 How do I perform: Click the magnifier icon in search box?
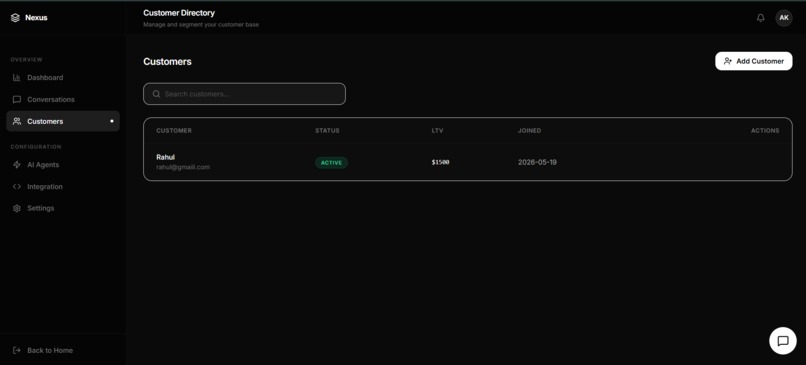pos(156,94)
